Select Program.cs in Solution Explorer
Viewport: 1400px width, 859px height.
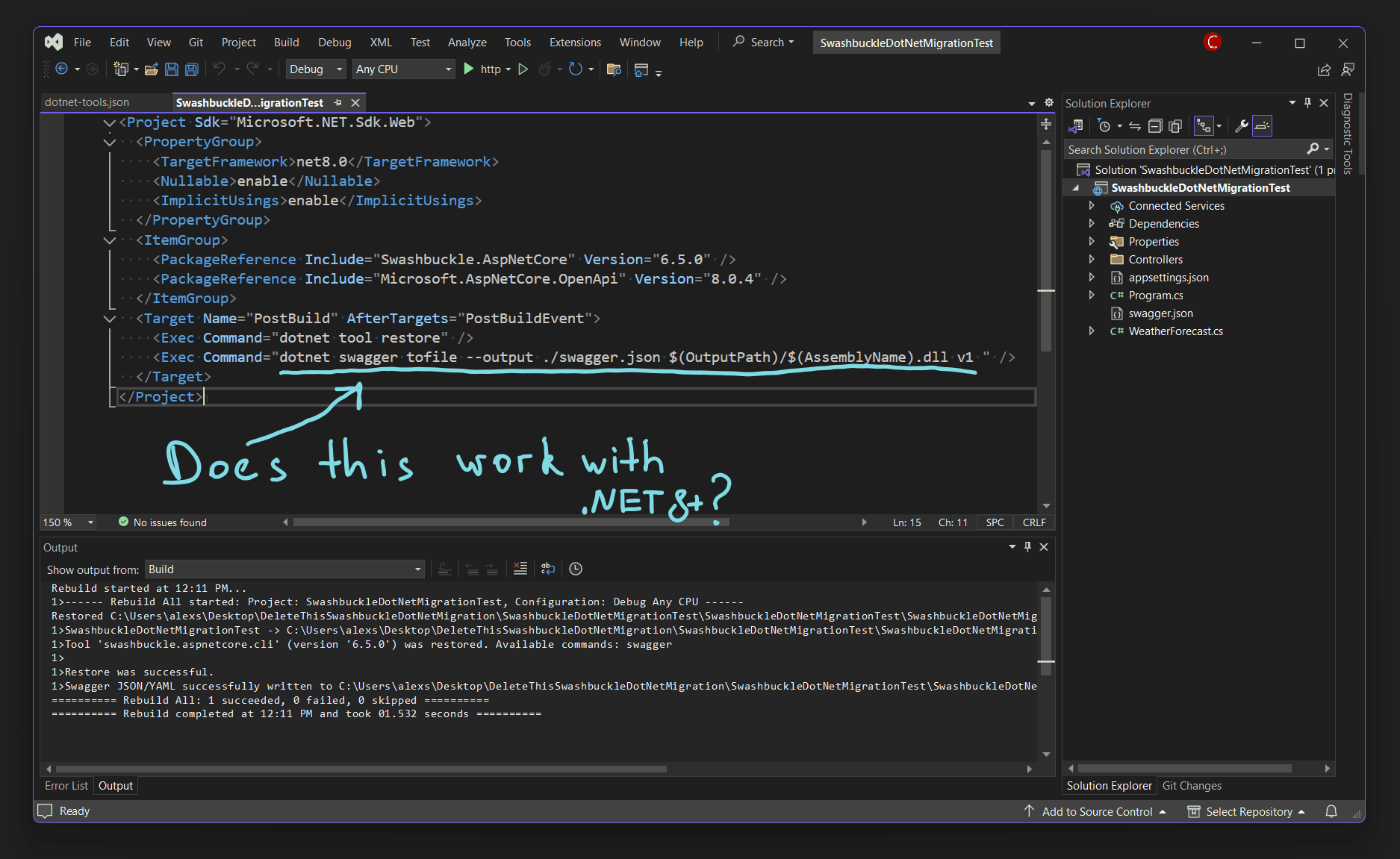[1155, 296]
